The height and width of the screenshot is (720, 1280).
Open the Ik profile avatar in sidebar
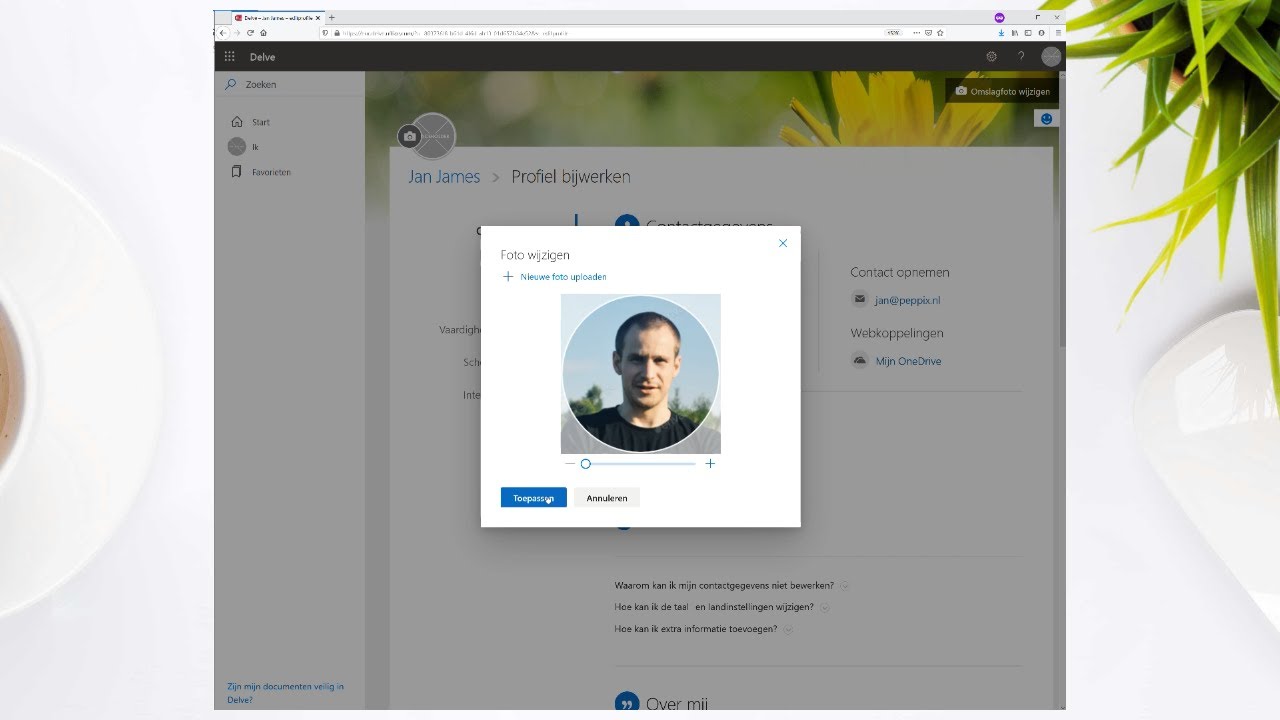coord(237,147)
